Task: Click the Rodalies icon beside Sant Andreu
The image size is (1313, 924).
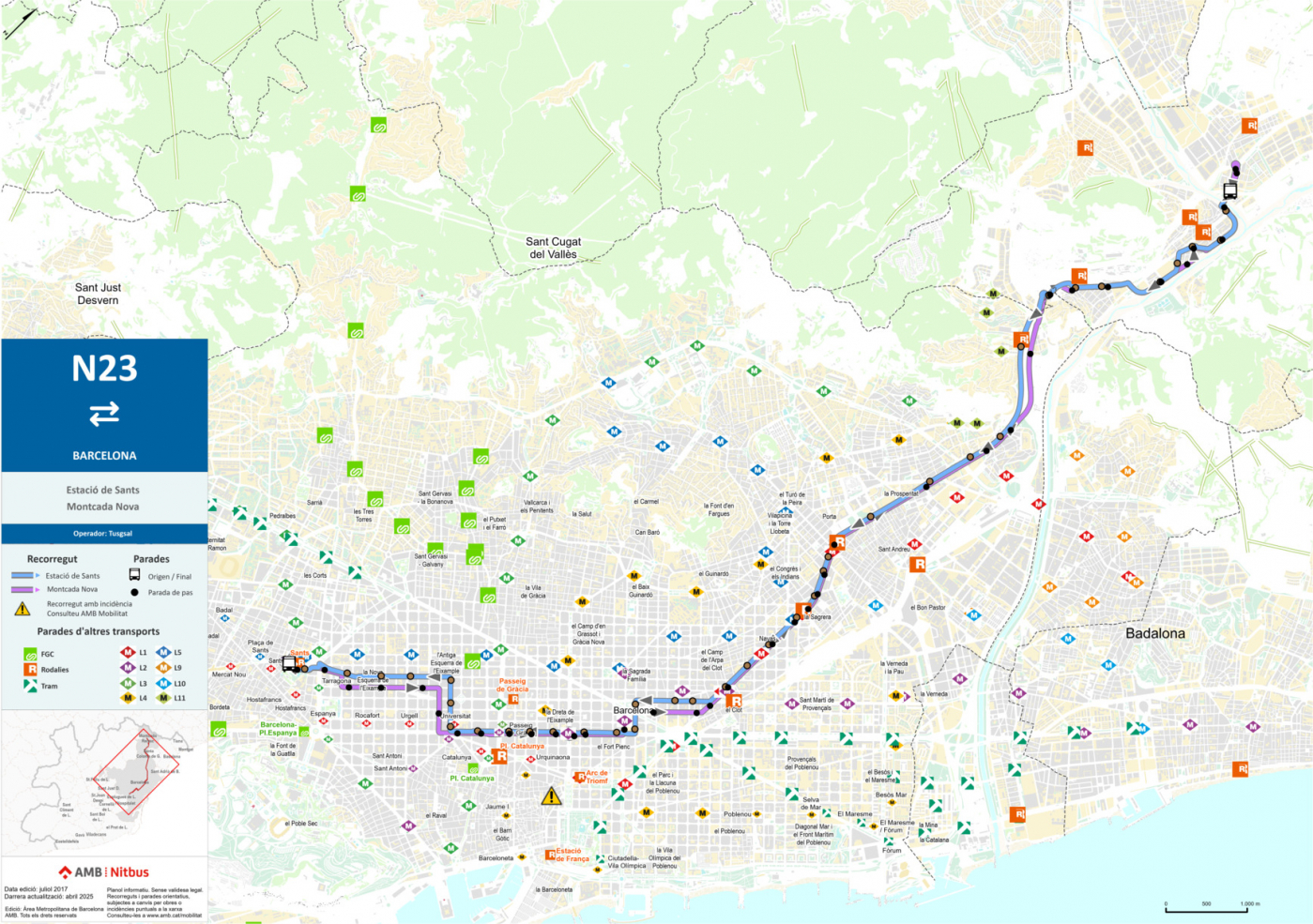Action: tap(919, 564)
